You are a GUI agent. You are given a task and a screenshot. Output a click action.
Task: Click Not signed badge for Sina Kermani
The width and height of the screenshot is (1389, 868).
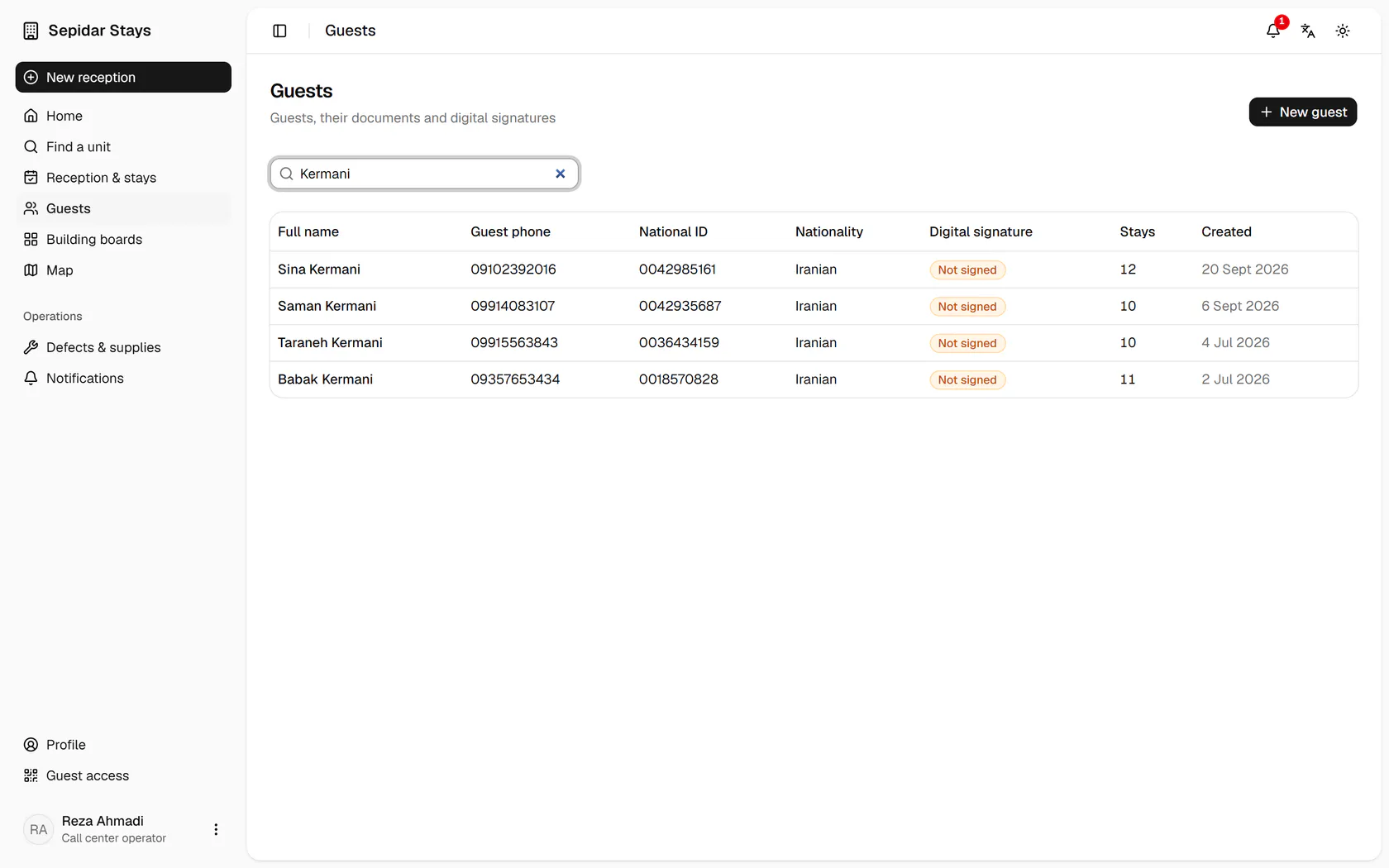pos(967,269)
